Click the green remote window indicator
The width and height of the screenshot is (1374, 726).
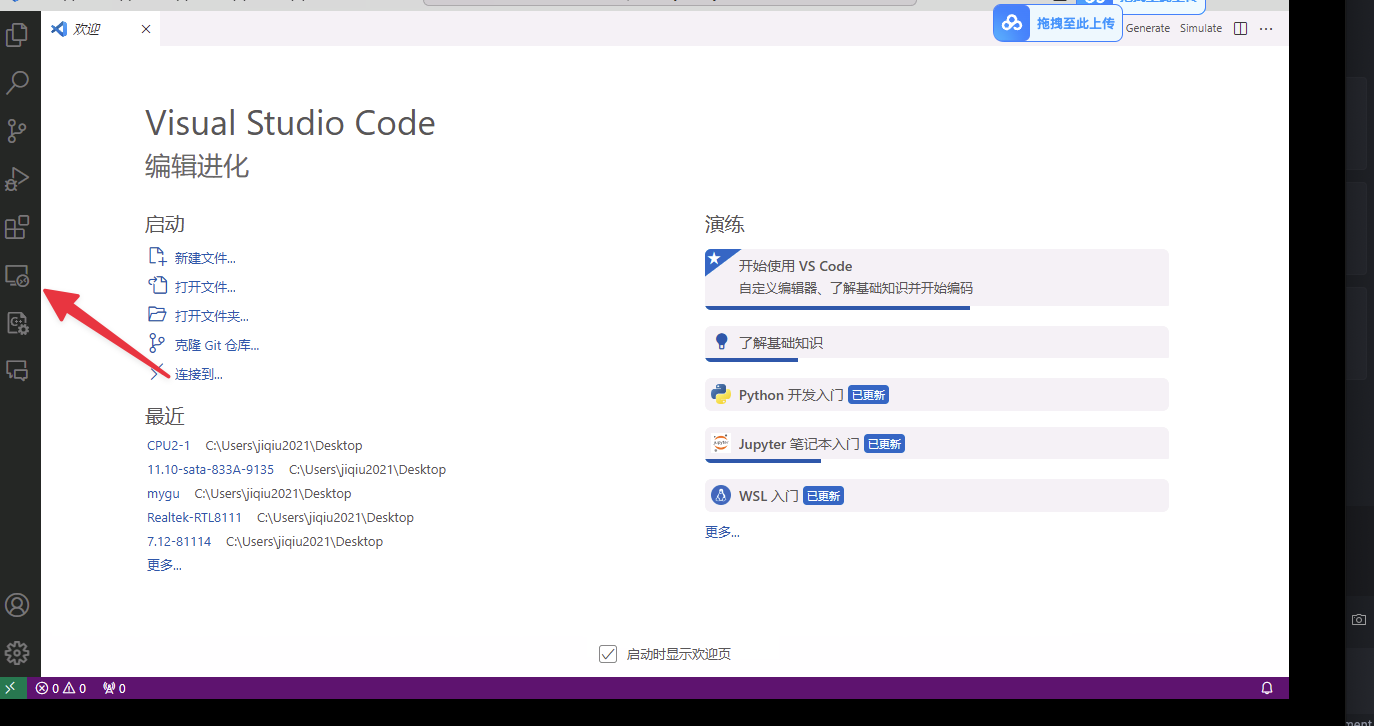point(11,688)
